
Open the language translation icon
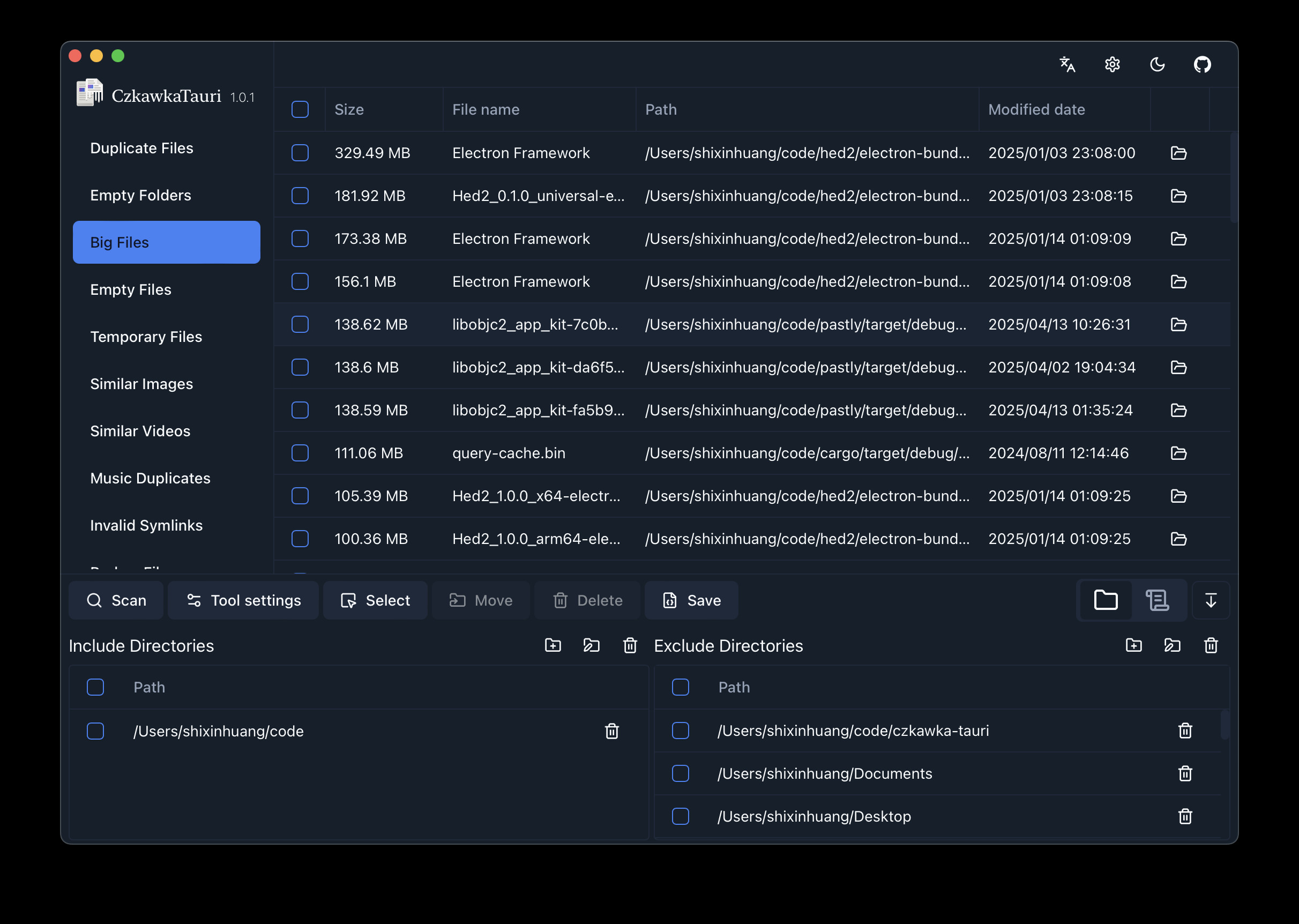pyautogui.click(x=1067, y=64)
